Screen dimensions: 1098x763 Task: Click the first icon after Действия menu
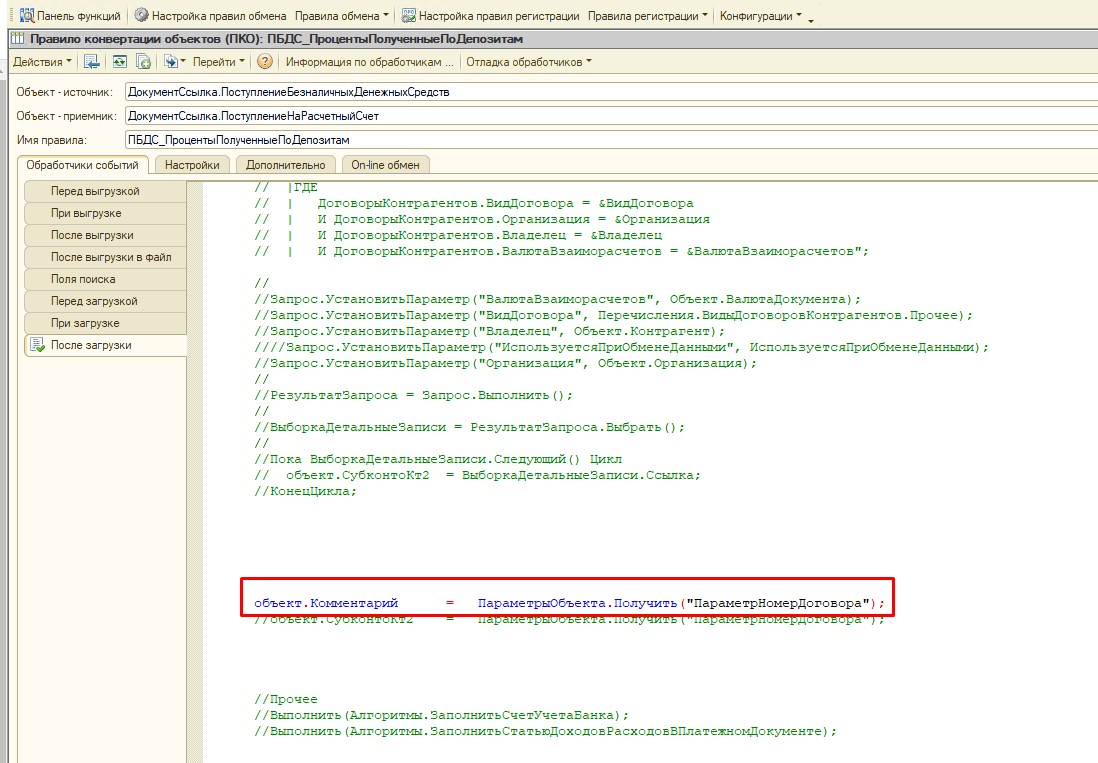92,62
